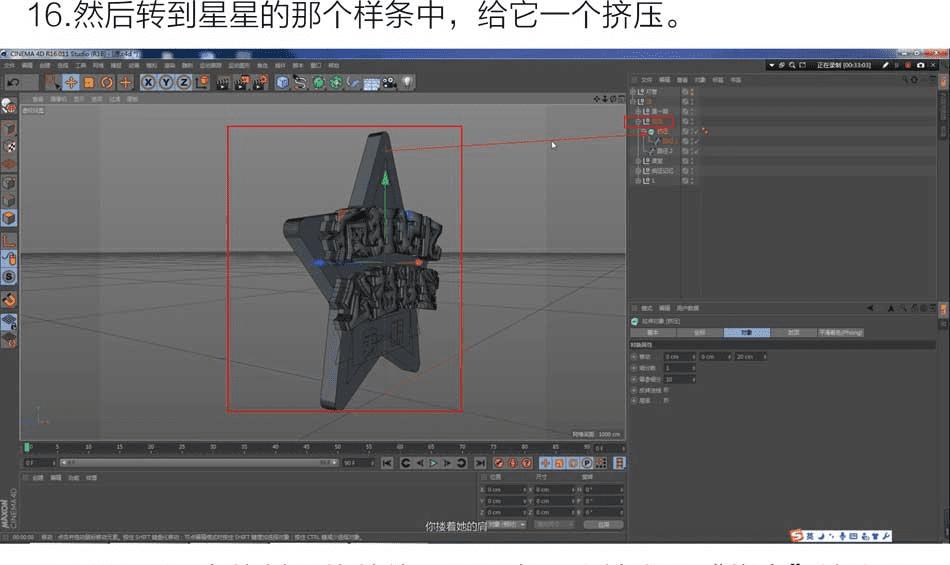Image resolution: width=950 pixels, height=565 pixels.
Task: Open the Help menu at end of main menu
Action: (x=333, y=65)
